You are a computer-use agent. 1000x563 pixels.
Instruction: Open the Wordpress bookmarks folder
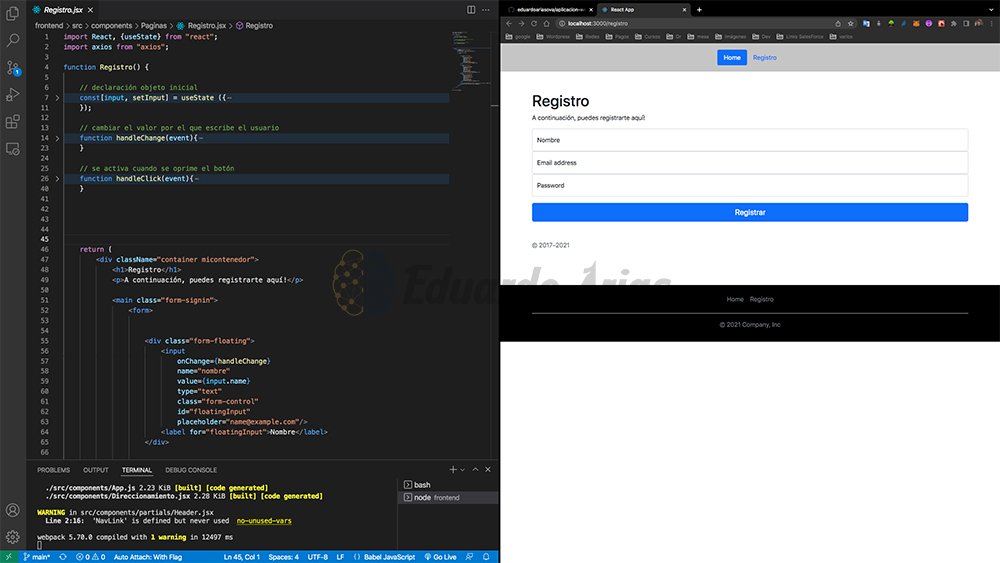(x=553, y=37)
